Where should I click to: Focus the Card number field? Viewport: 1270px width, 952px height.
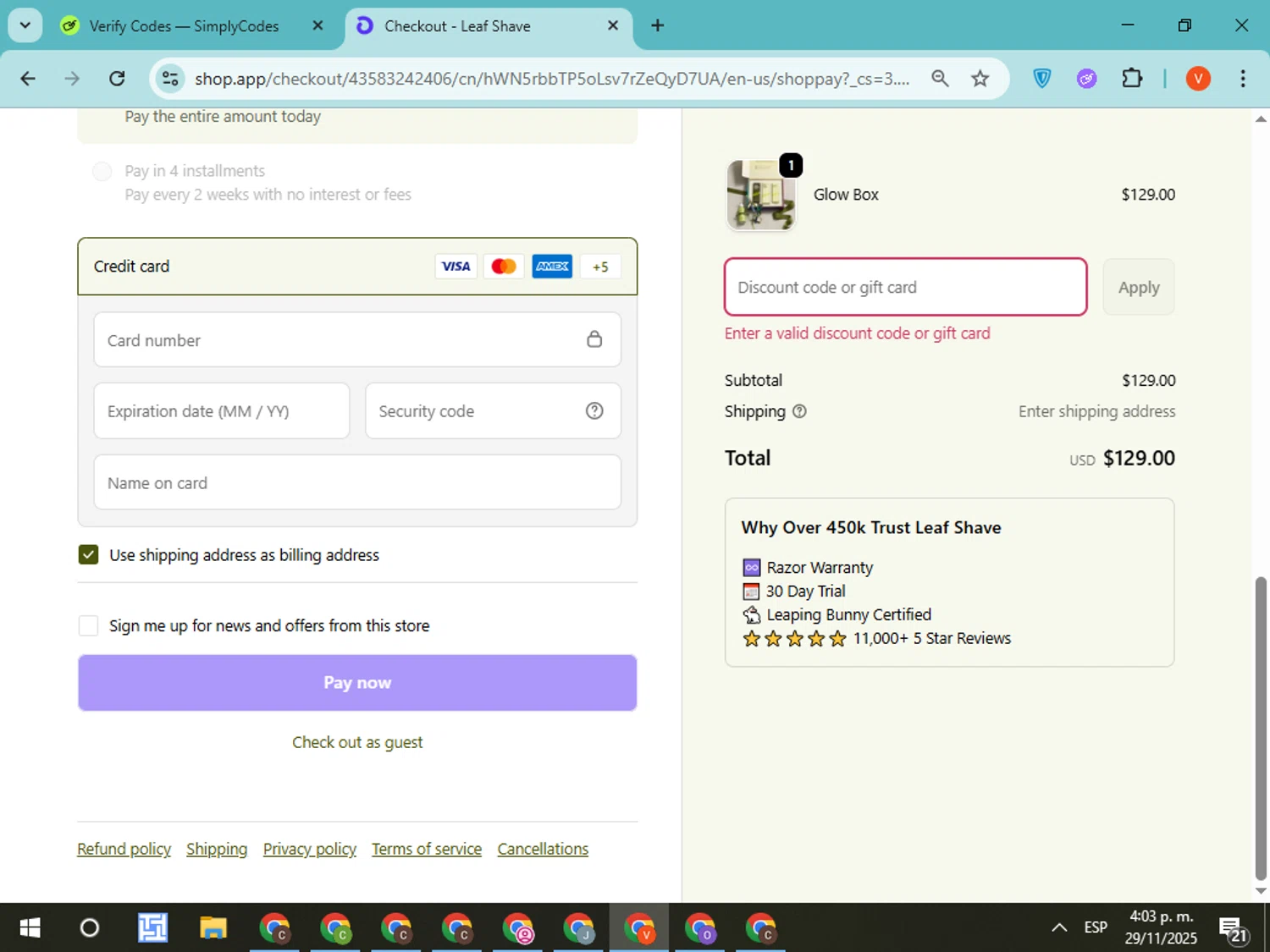[357, 339]
